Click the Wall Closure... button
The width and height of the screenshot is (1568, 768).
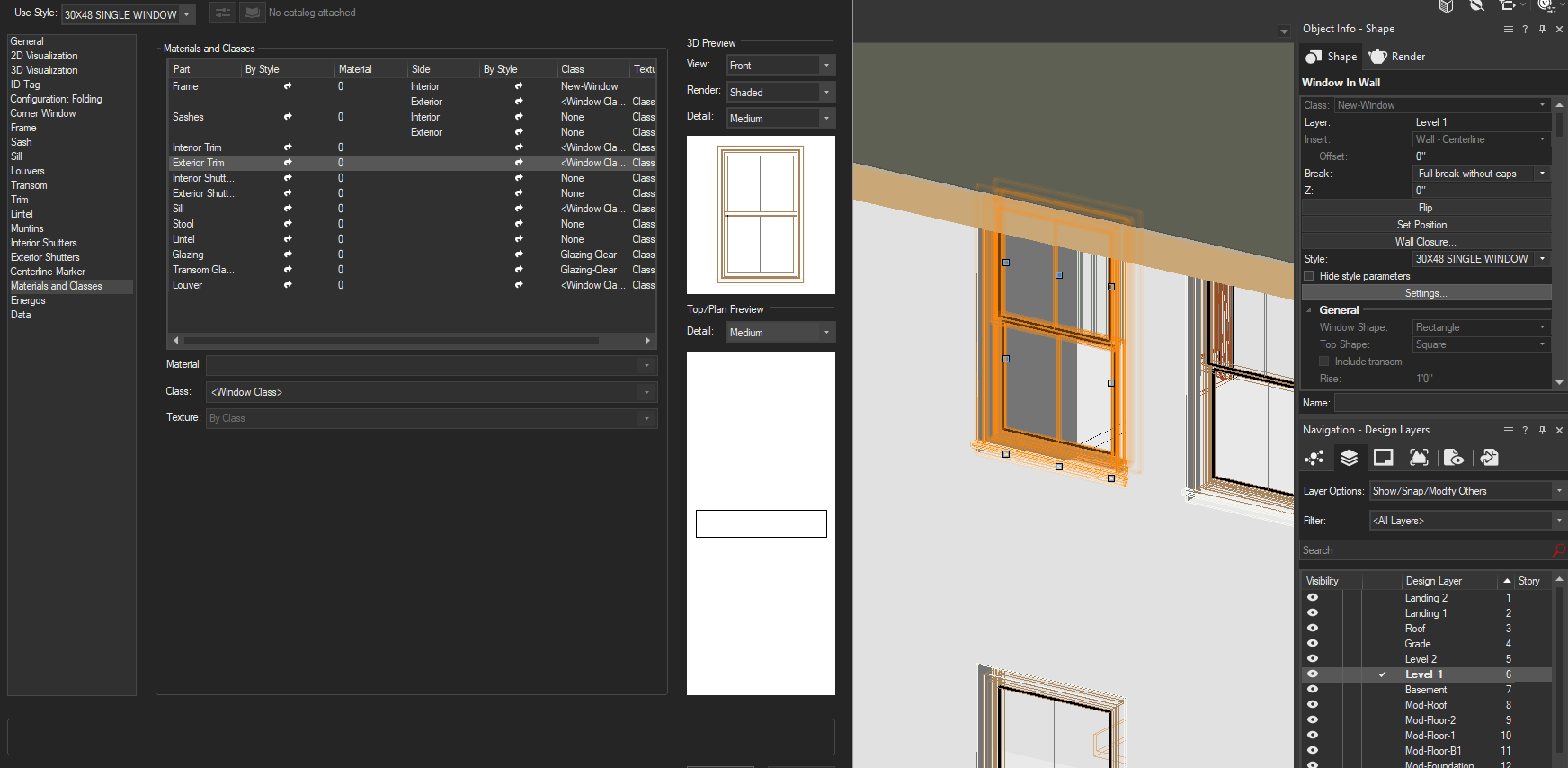[1425, 242]
